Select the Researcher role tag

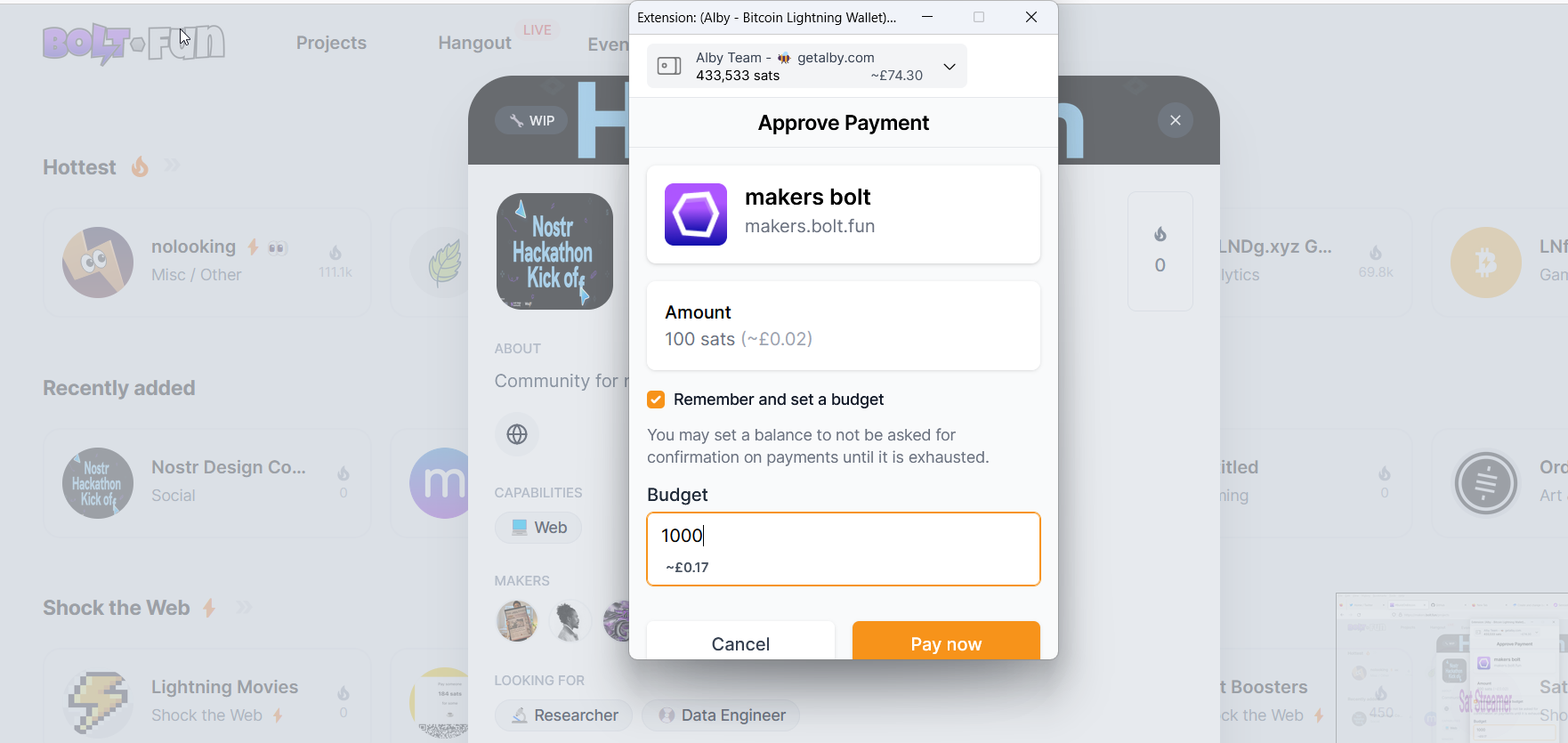pos(563,715)
